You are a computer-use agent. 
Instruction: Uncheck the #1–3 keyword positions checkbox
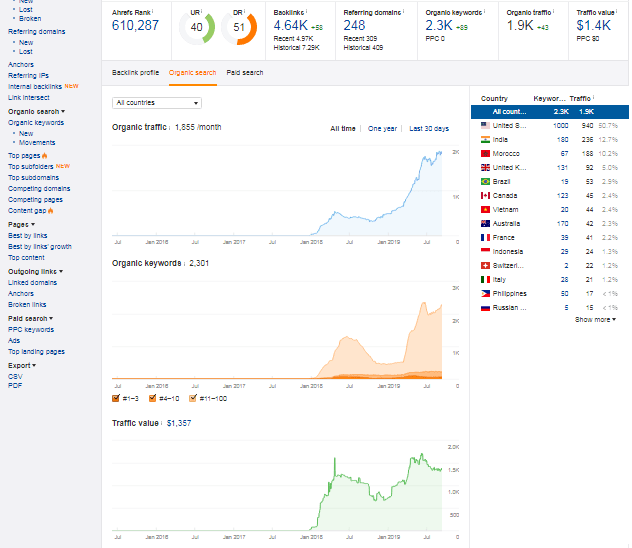click(x=116, y=398)
